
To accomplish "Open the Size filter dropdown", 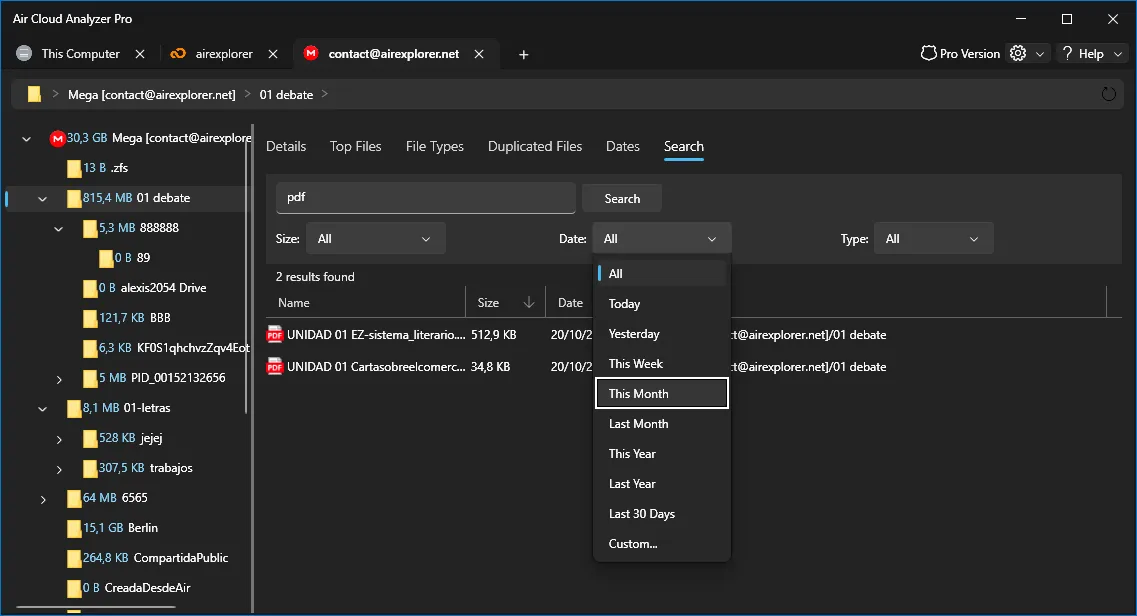I will click(x=376, y=238).
